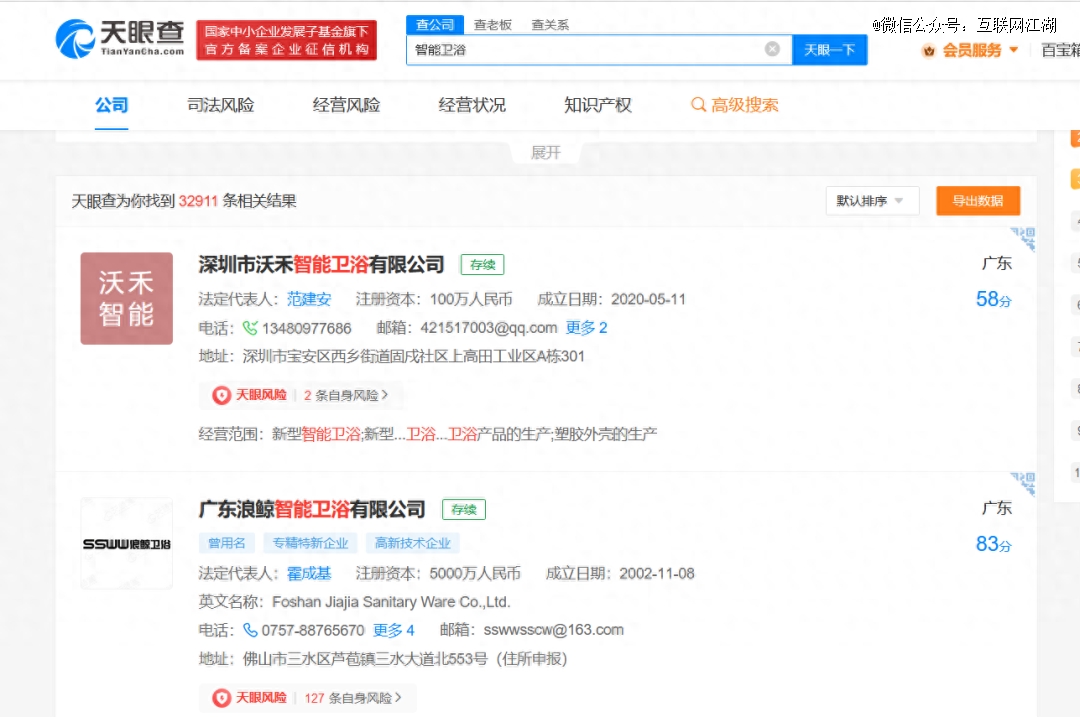View legal representative 范建安

point(309,299)
